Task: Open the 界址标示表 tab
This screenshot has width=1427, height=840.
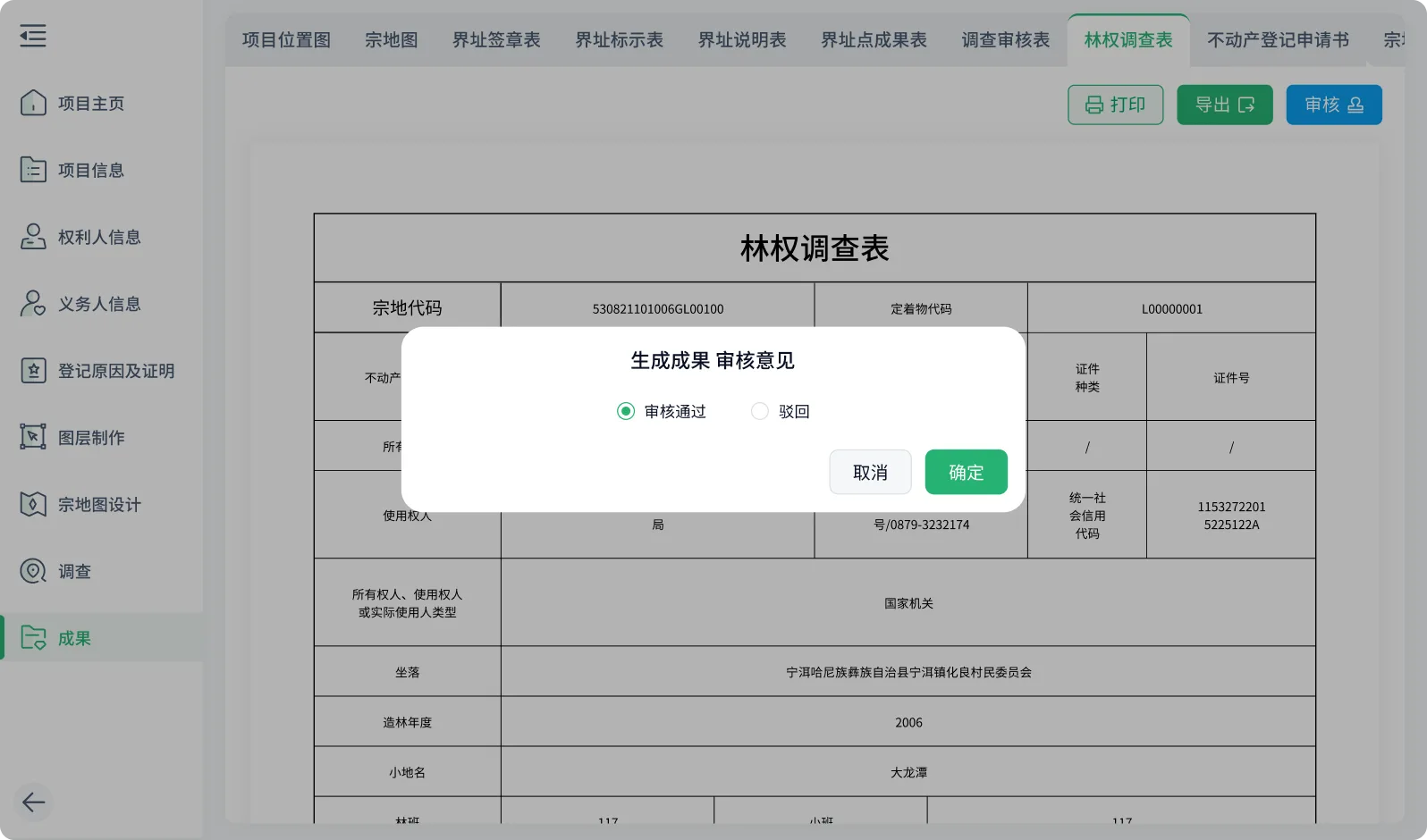Action: 619,40
